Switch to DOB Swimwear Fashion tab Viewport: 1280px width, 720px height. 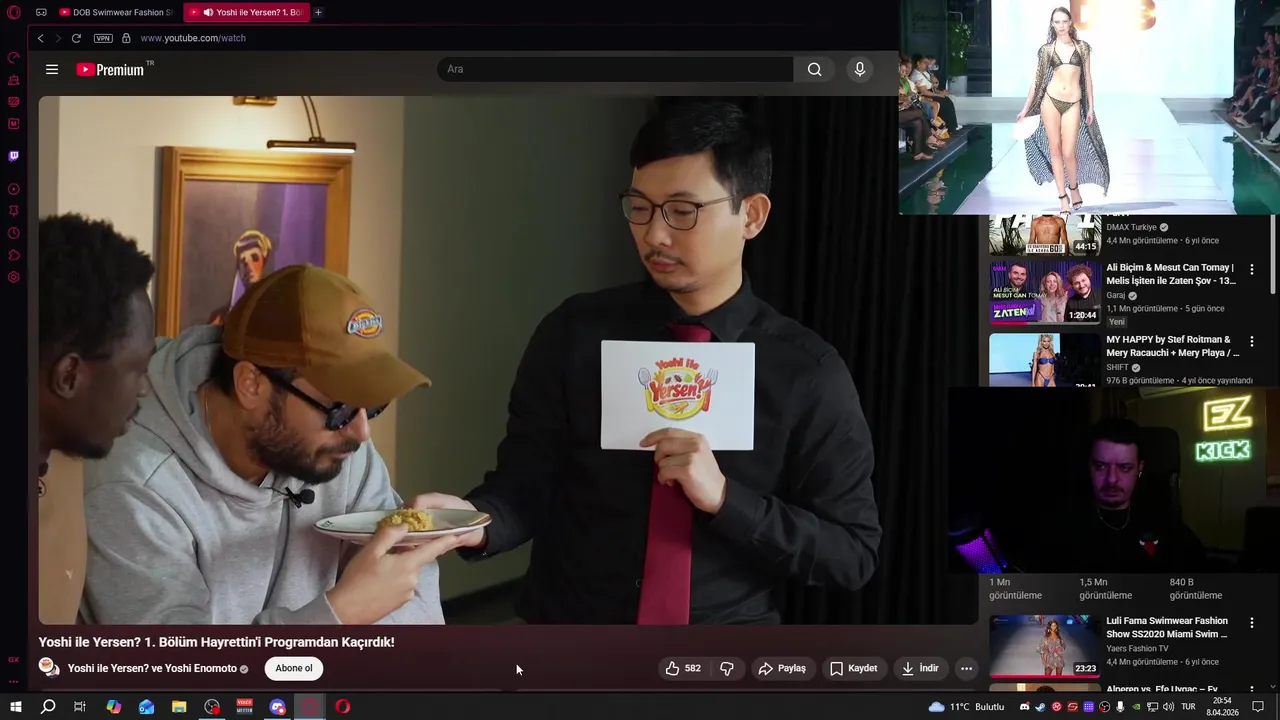point(116,12)
